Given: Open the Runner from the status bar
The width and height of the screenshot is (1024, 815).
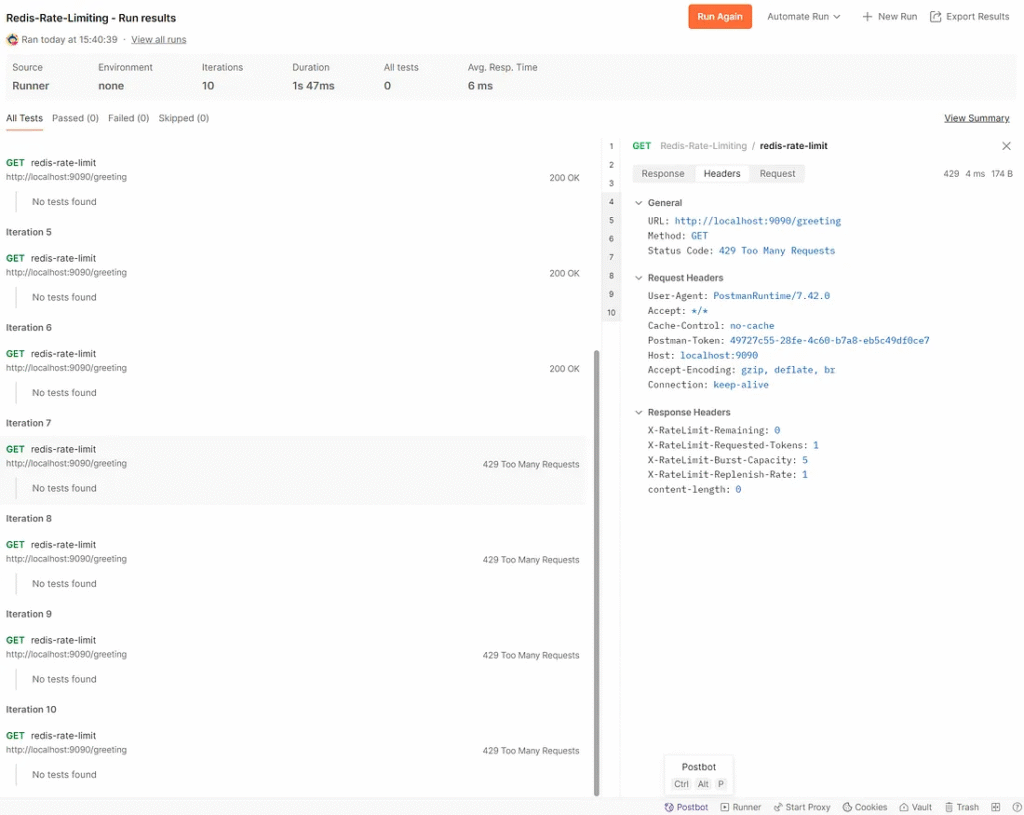Looking at the screenshot, I should click(x=741, y=807).
